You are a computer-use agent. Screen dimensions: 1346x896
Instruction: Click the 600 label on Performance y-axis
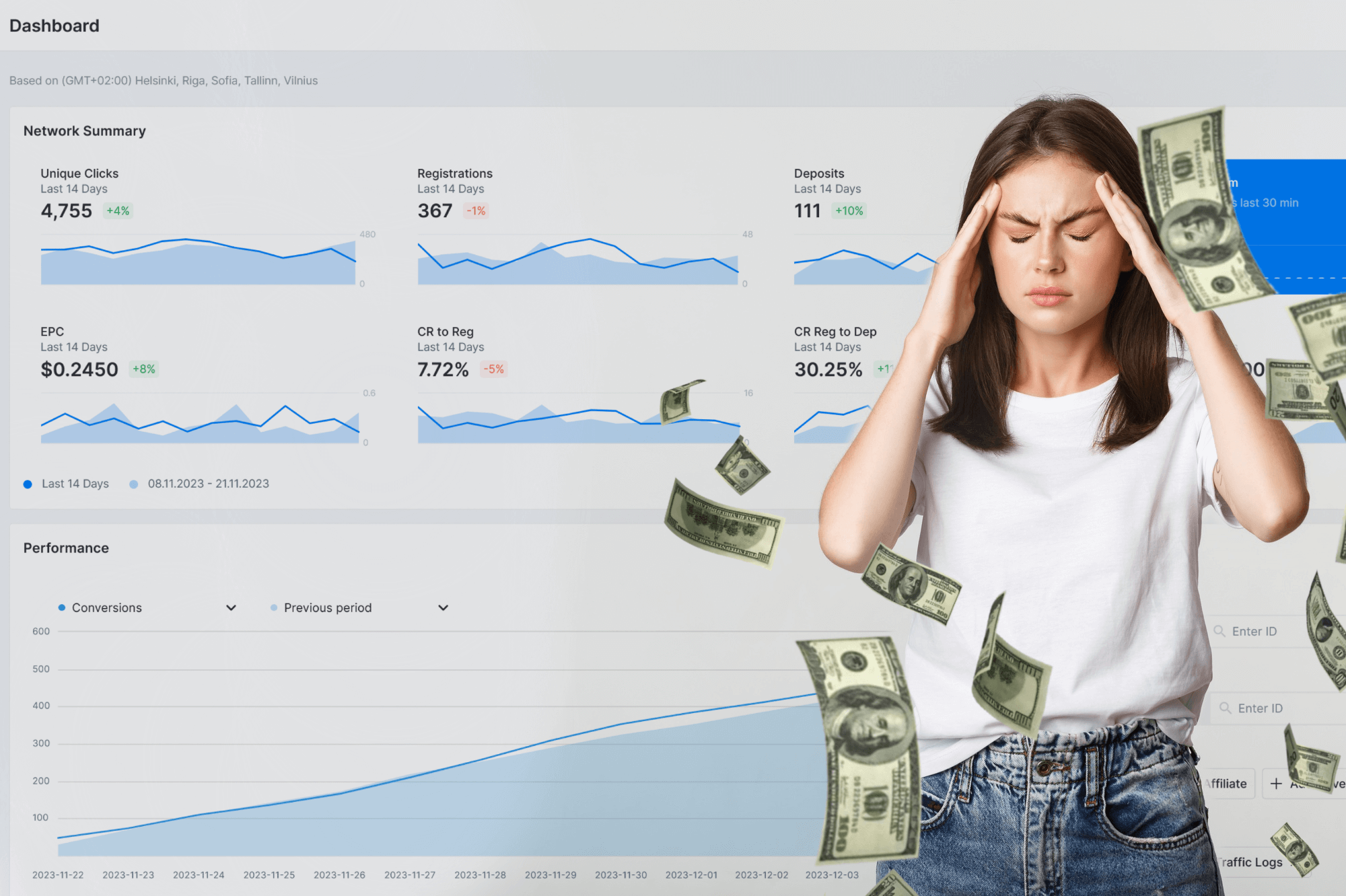pos(41,631)
